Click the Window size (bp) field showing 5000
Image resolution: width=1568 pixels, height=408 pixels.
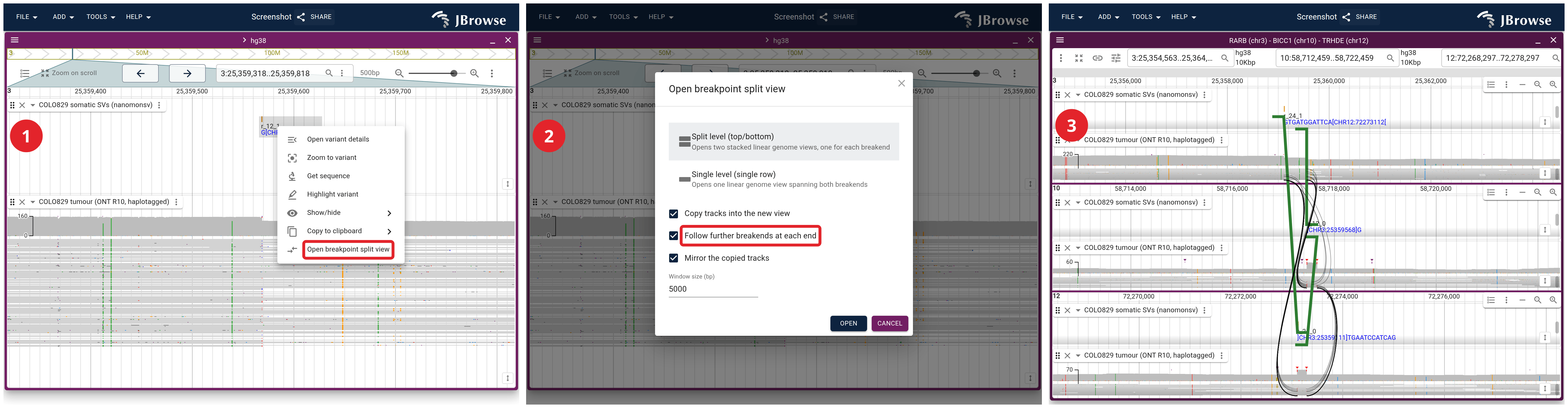(x=714, y=289)
